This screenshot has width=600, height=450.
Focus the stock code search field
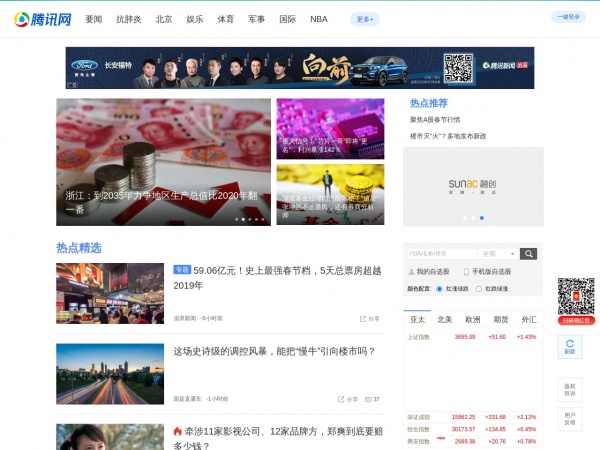click(x=442, y=254)
